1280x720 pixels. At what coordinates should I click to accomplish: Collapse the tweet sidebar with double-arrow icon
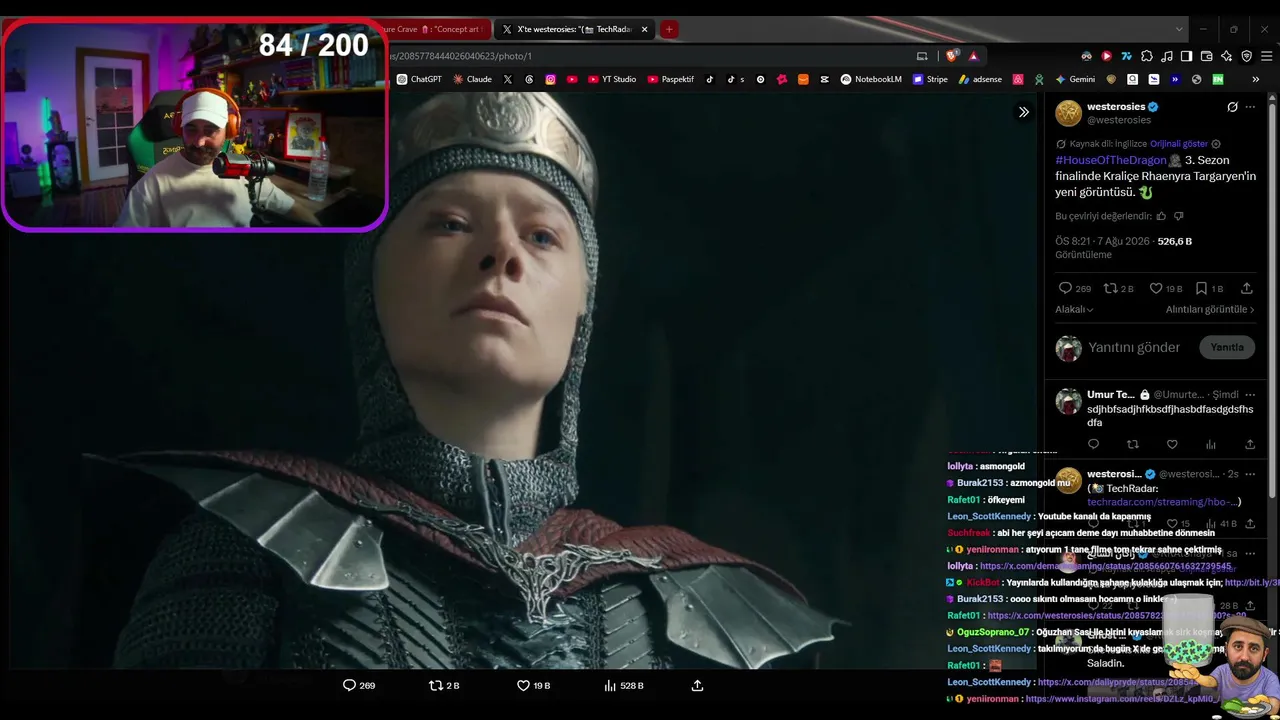pos(1023,112)
